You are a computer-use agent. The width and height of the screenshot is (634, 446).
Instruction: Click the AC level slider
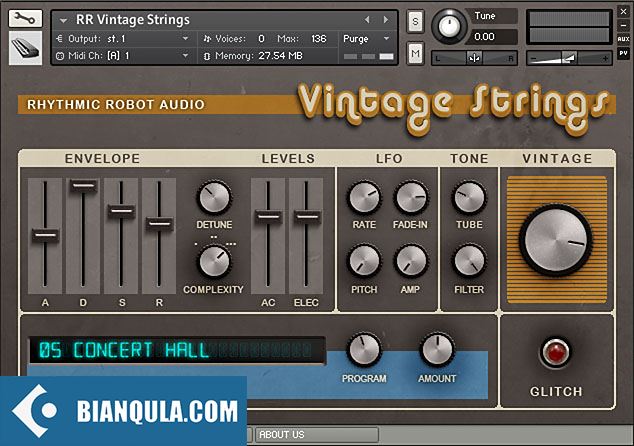pyautogui.click(x=268, y=217)
